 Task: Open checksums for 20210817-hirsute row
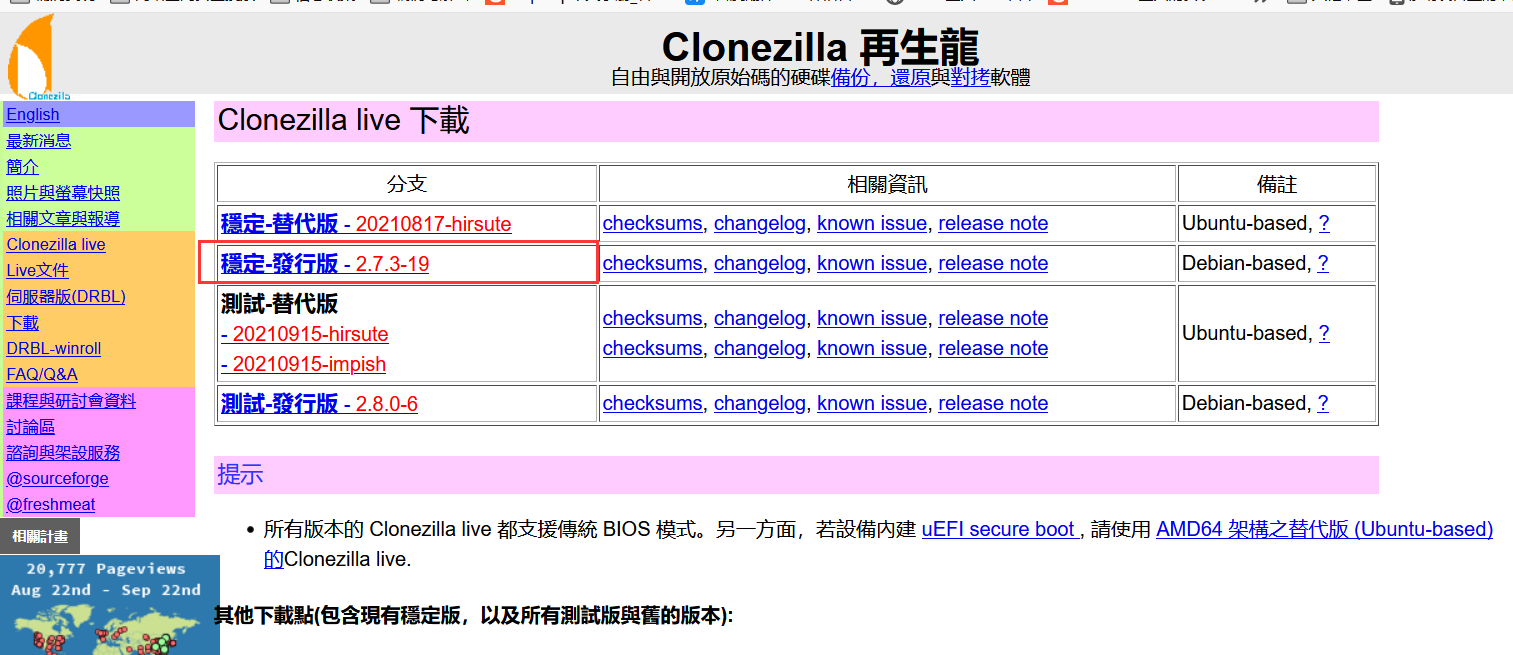pyautogui.click(x=652, y=224)
